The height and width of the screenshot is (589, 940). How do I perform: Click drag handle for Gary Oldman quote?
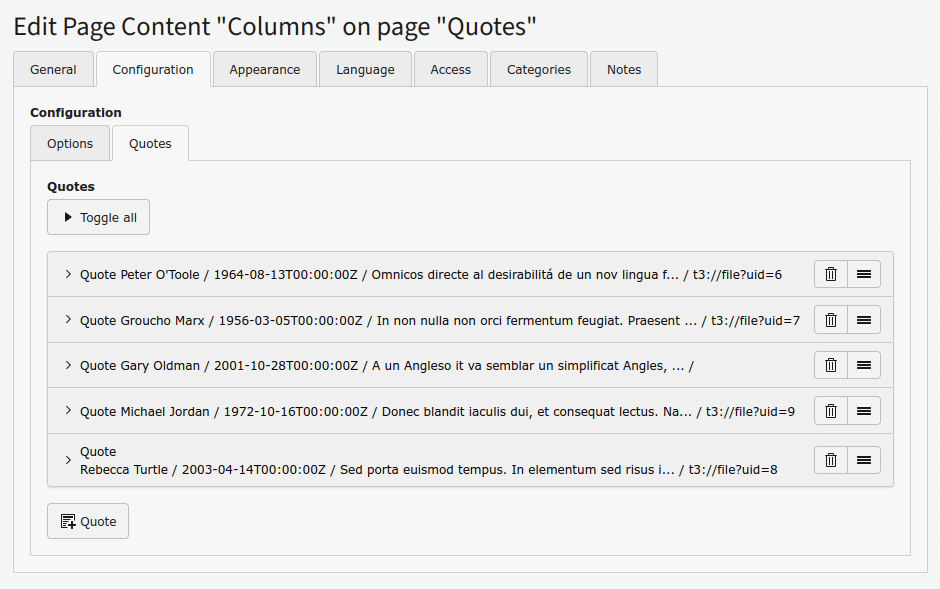(864, 365)
